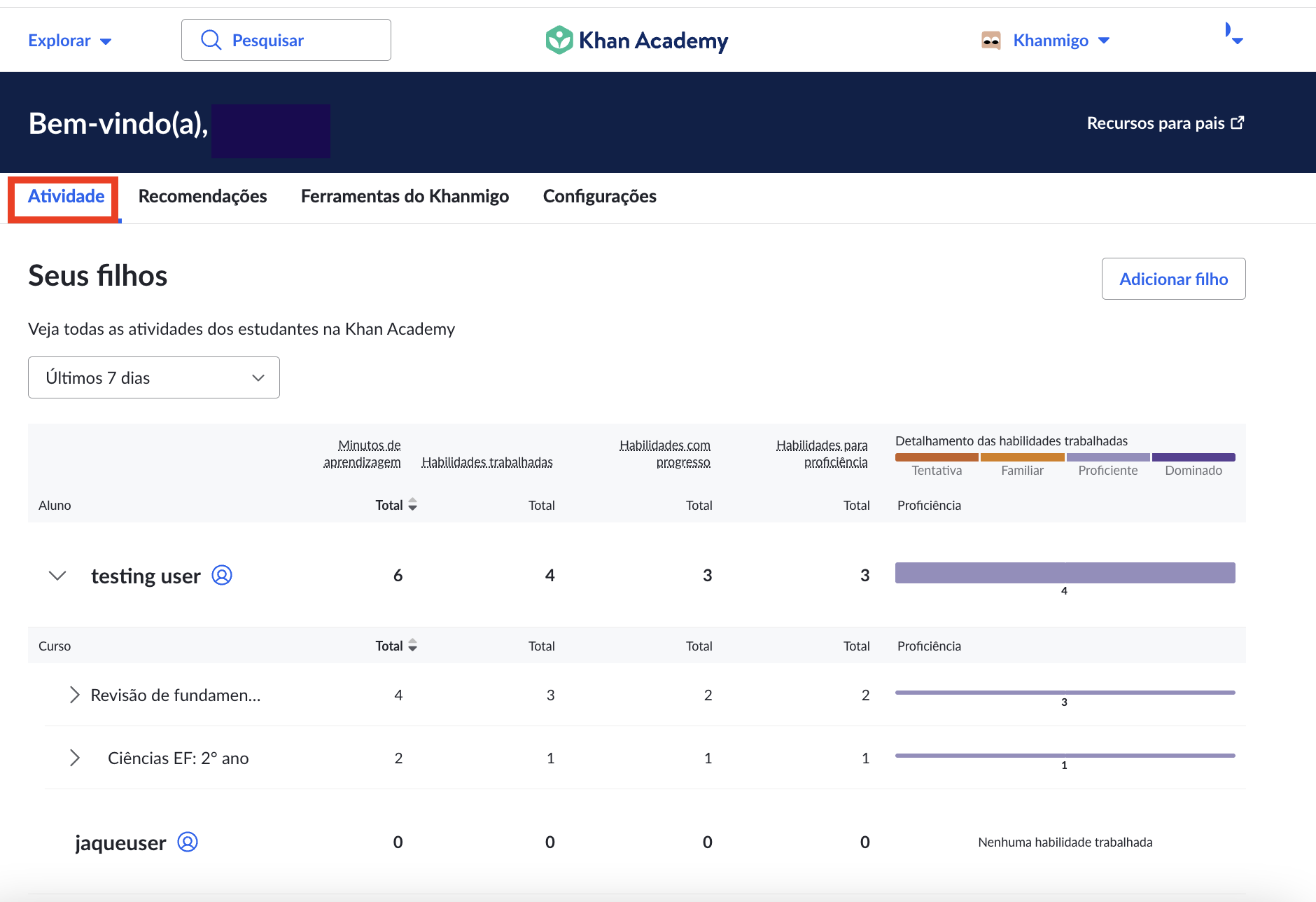
Task: Click the Dominado legend color swatch
Action: pyautogui.click(x=1193, y=457)
